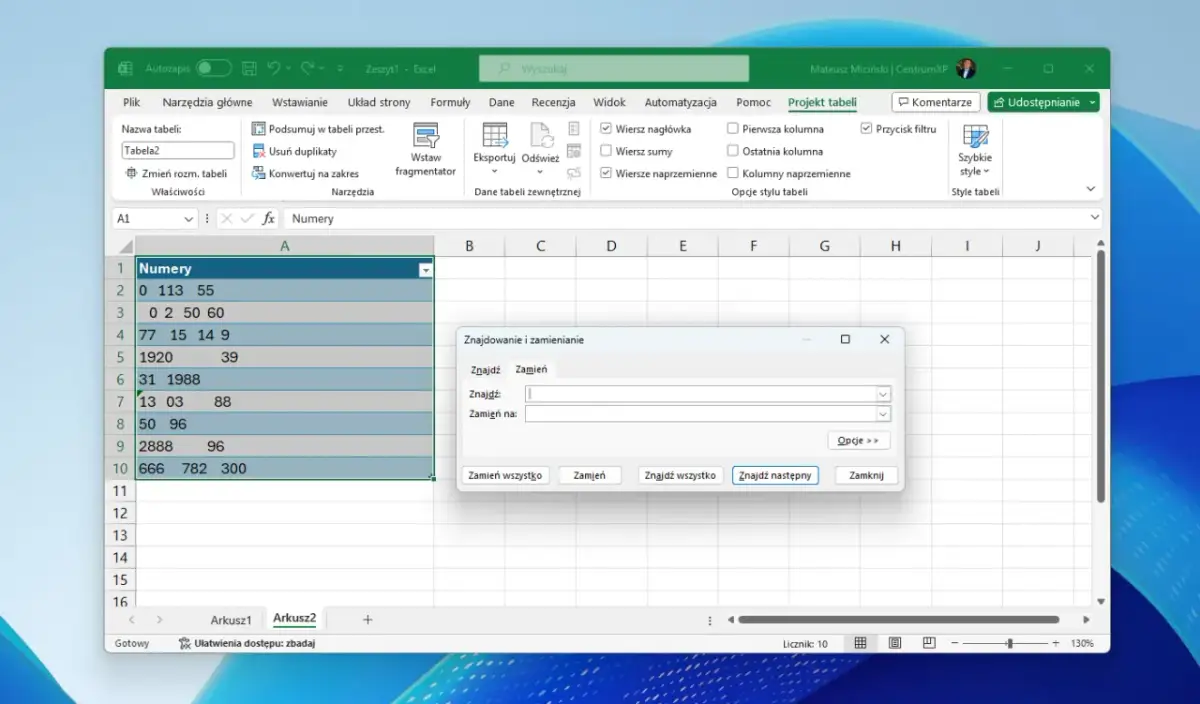Viewport: 1200px width, 704px height.
Task: Open the Numery column filter dropdown
Action: (426, 270)
